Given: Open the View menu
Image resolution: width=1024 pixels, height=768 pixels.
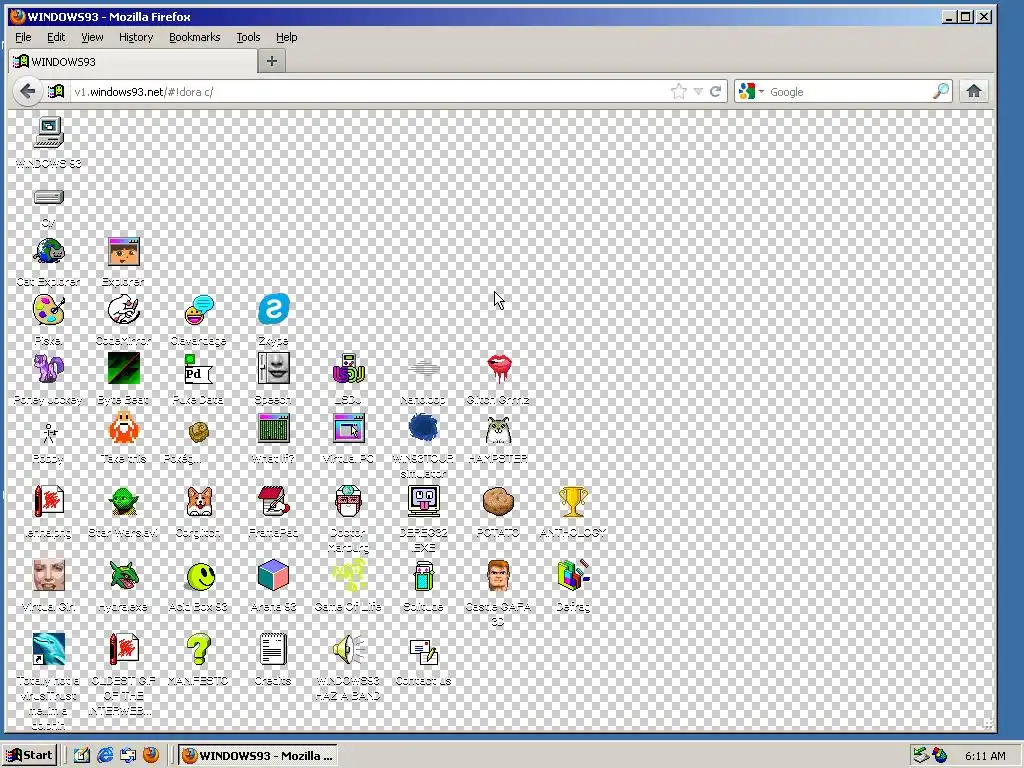Looking at the screenshot, I should (x=92, y=37).
